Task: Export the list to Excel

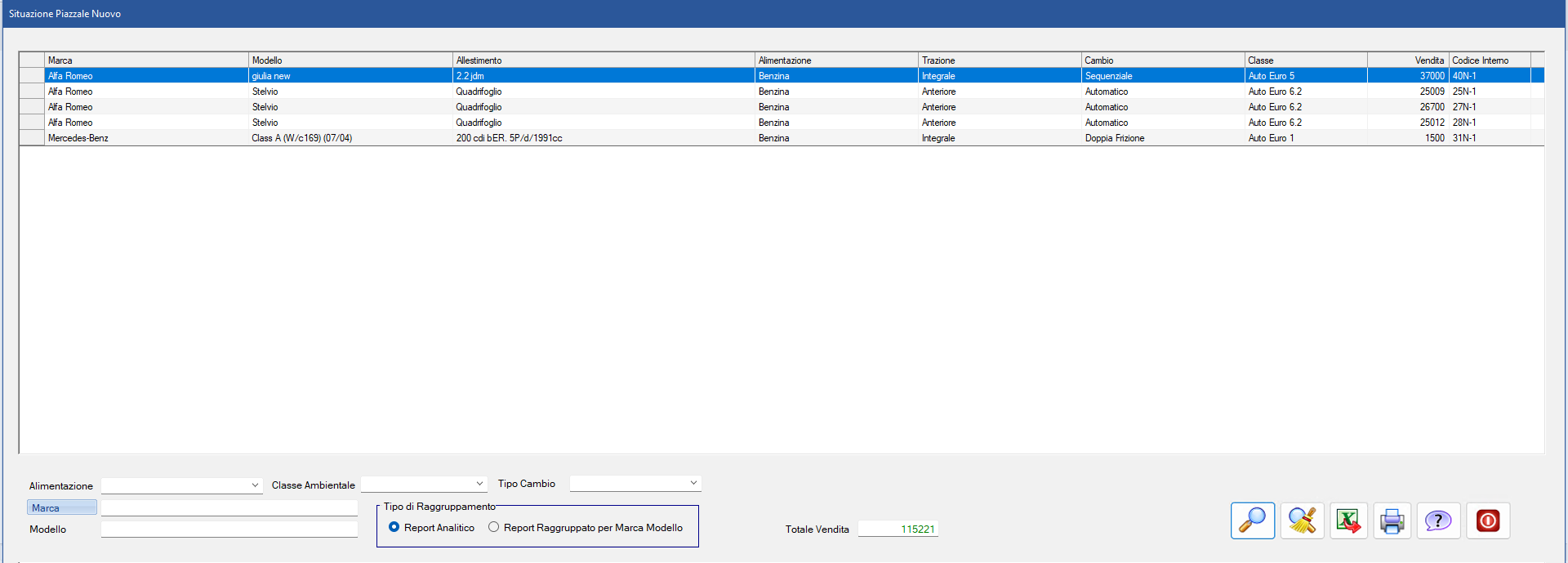Action: coord(1348,521)
